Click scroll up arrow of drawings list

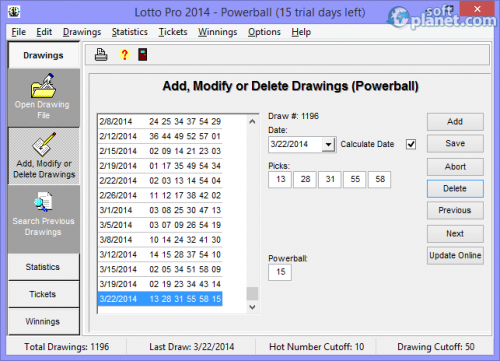pos(252,122)
